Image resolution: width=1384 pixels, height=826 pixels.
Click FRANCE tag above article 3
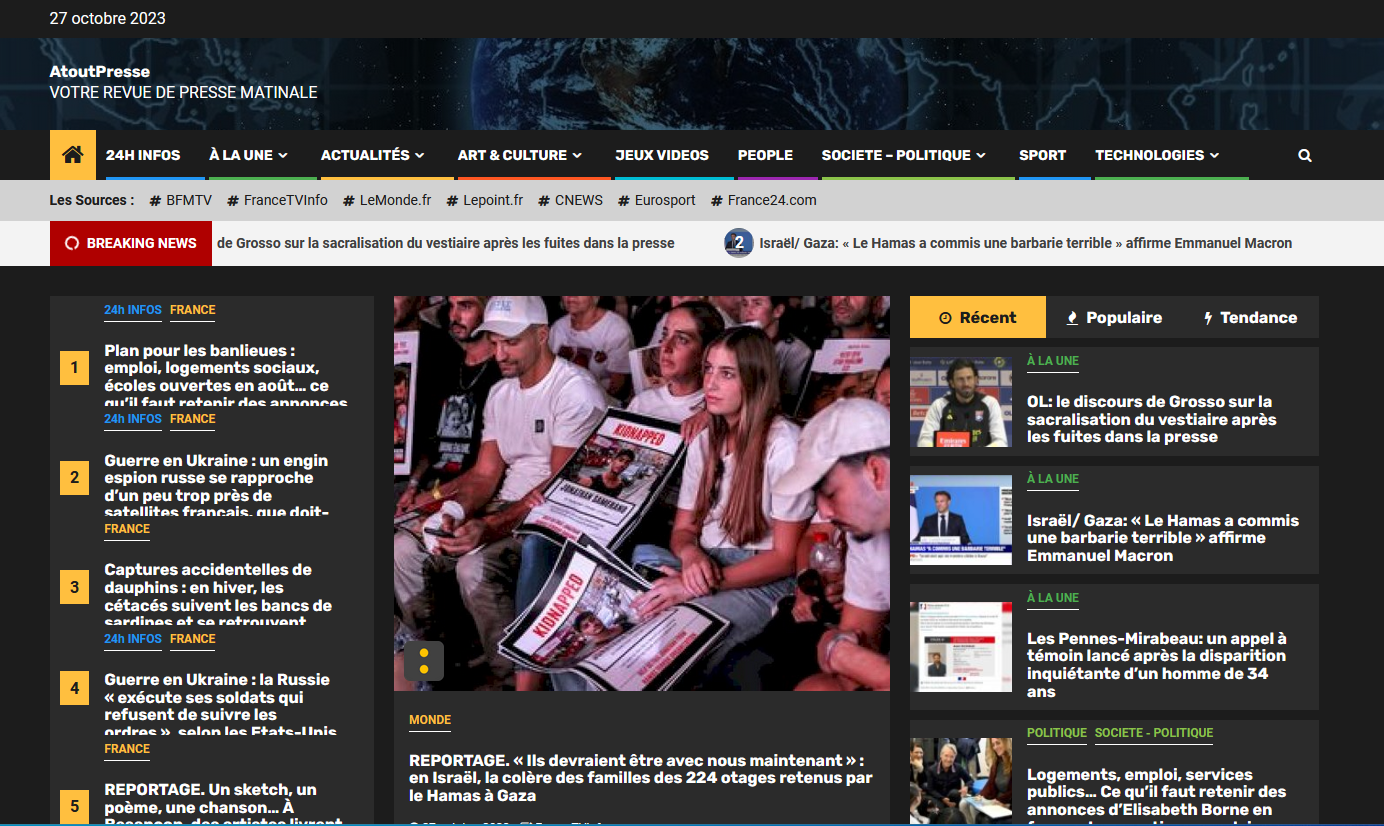tap(127, 529)
